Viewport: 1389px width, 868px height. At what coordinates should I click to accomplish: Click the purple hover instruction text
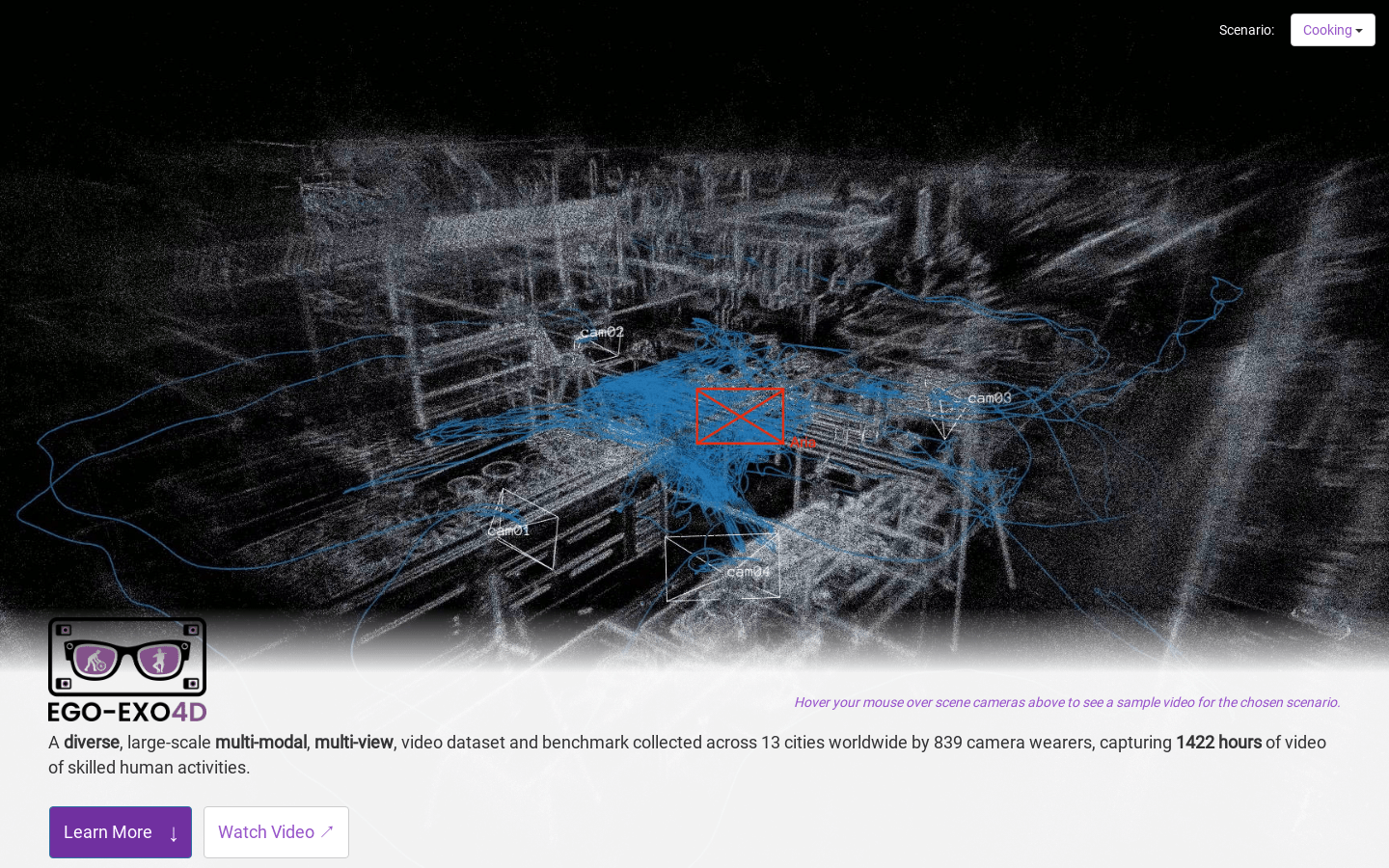tap(1067, 702)
